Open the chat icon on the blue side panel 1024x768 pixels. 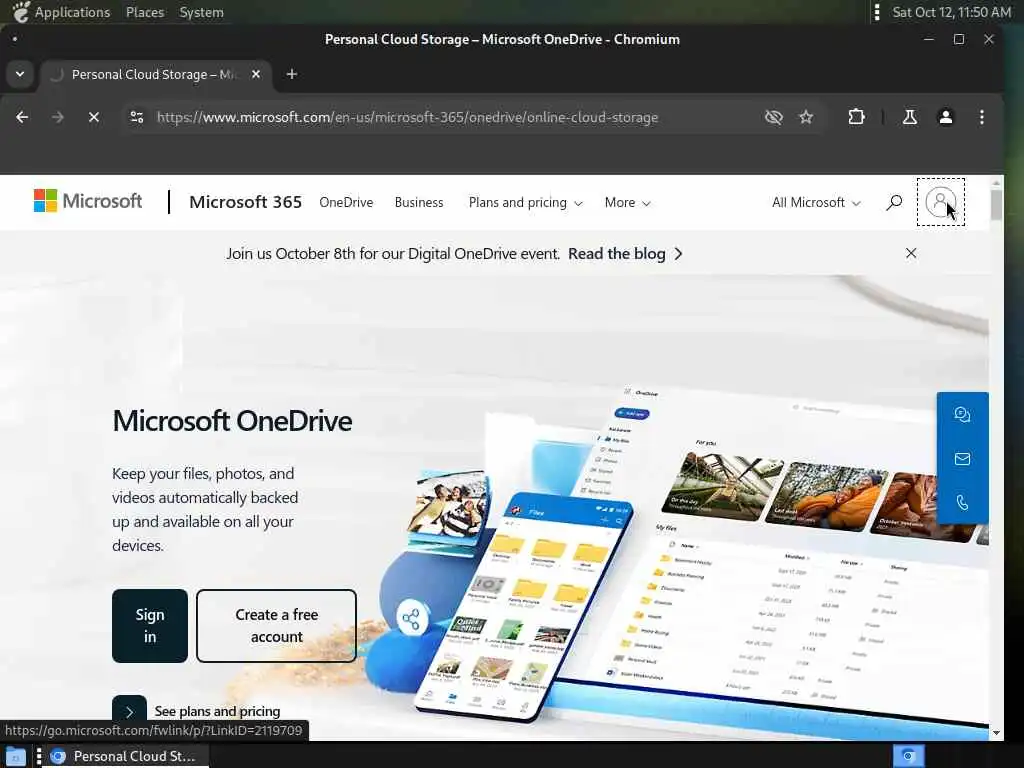(x=962, y=414)
